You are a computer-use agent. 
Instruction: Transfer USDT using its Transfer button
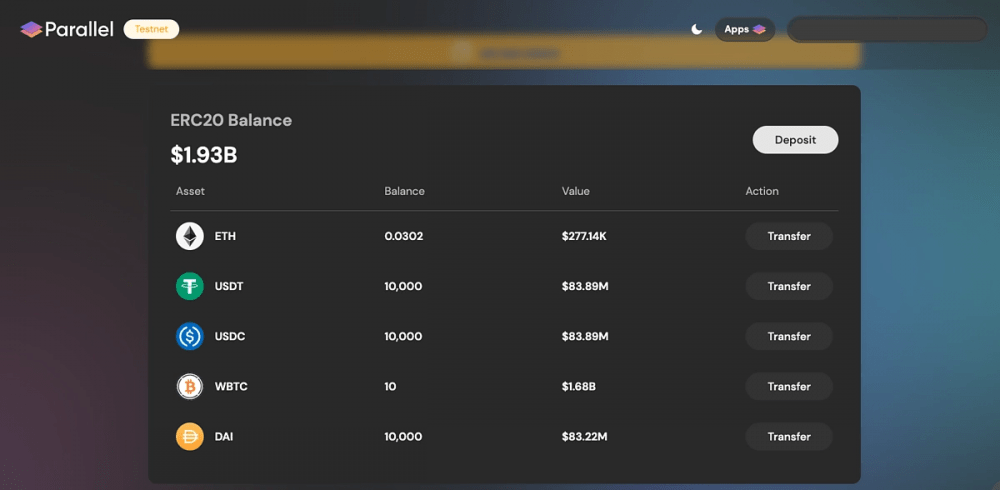789,286
